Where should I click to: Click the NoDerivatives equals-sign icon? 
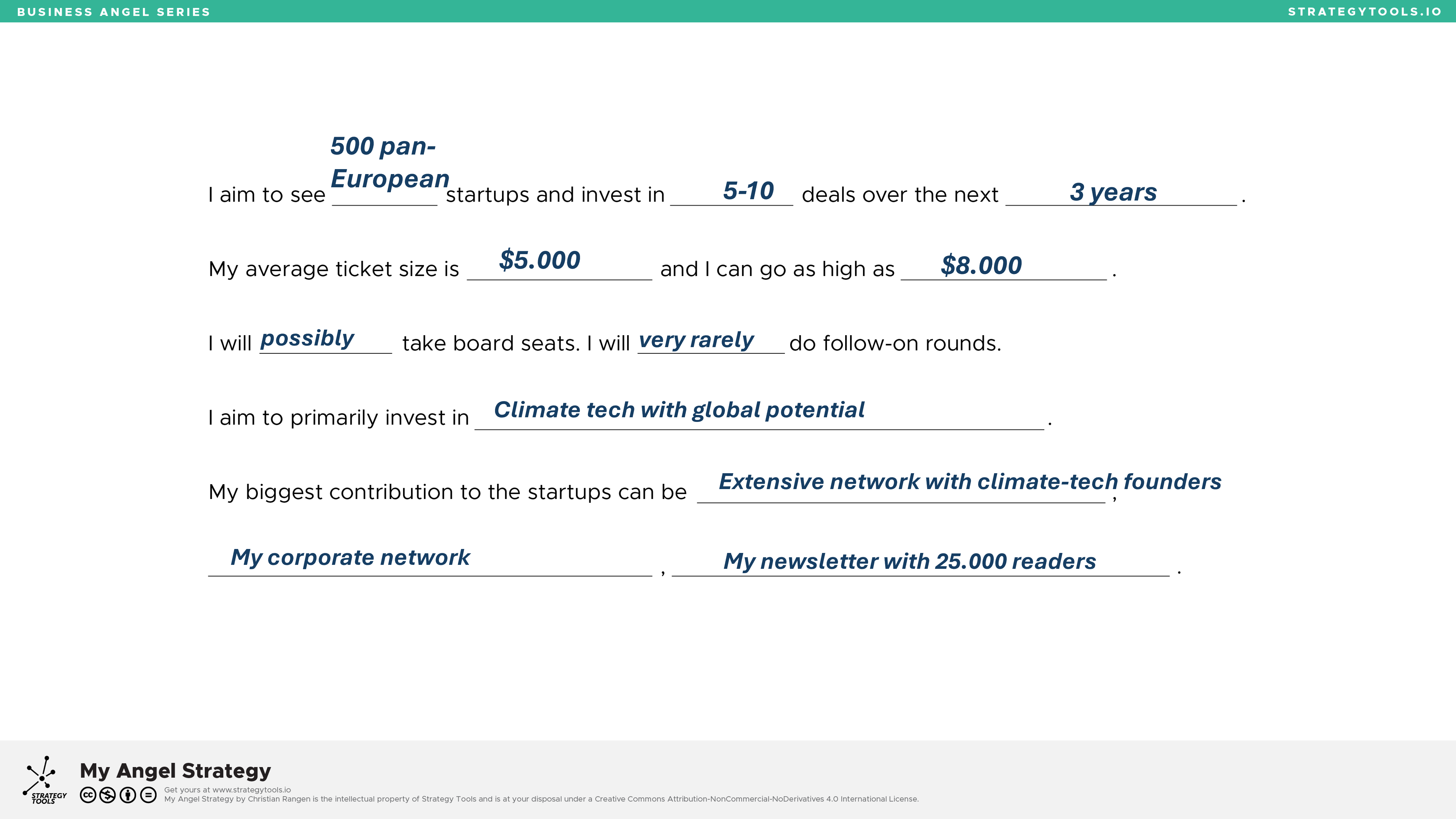pyautogui.click(x=148, y=795)
